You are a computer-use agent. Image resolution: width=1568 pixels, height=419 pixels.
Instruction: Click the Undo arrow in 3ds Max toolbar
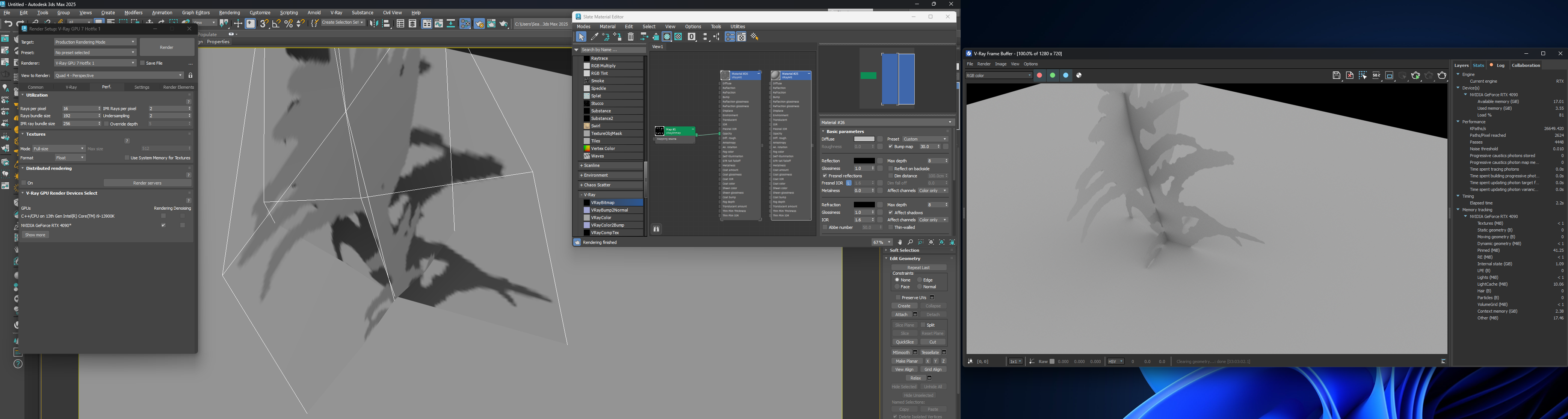[8, 24]
